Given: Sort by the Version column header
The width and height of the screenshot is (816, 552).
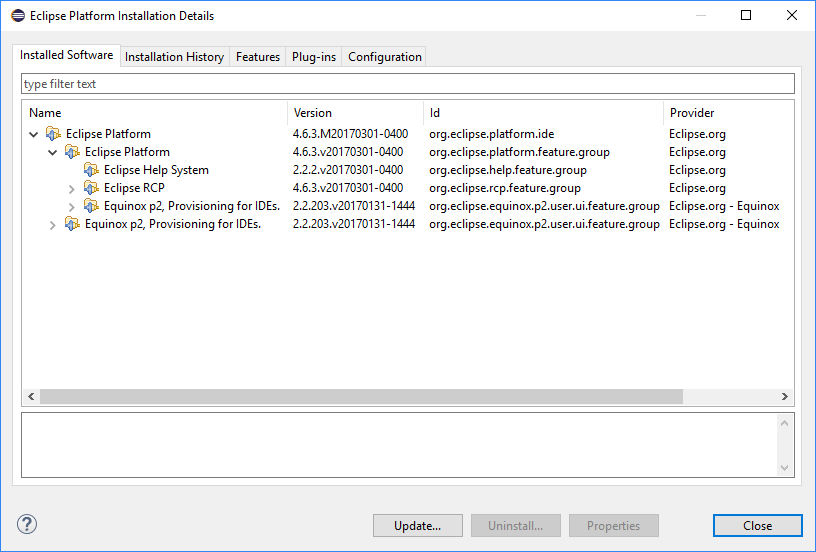Looking at the screenshot, I should [355, 113].
